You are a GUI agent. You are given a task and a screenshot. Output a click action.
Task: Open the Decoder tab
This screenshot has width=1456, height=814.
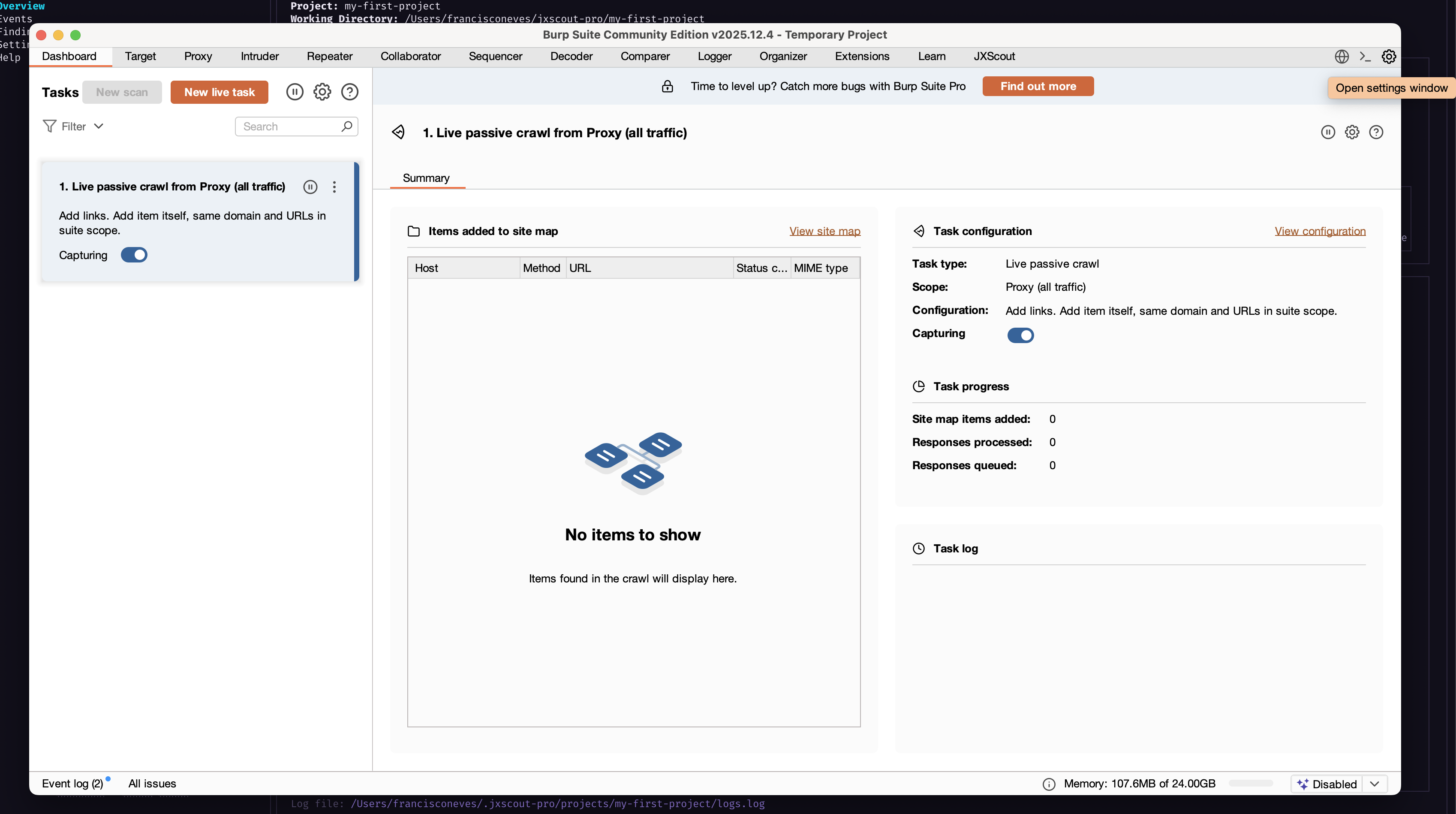572,57
